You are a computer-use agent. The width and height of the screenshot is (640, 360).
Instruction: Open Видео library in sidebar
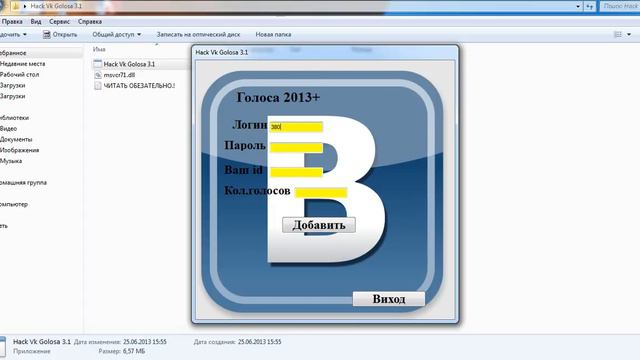tap(9, 129)
